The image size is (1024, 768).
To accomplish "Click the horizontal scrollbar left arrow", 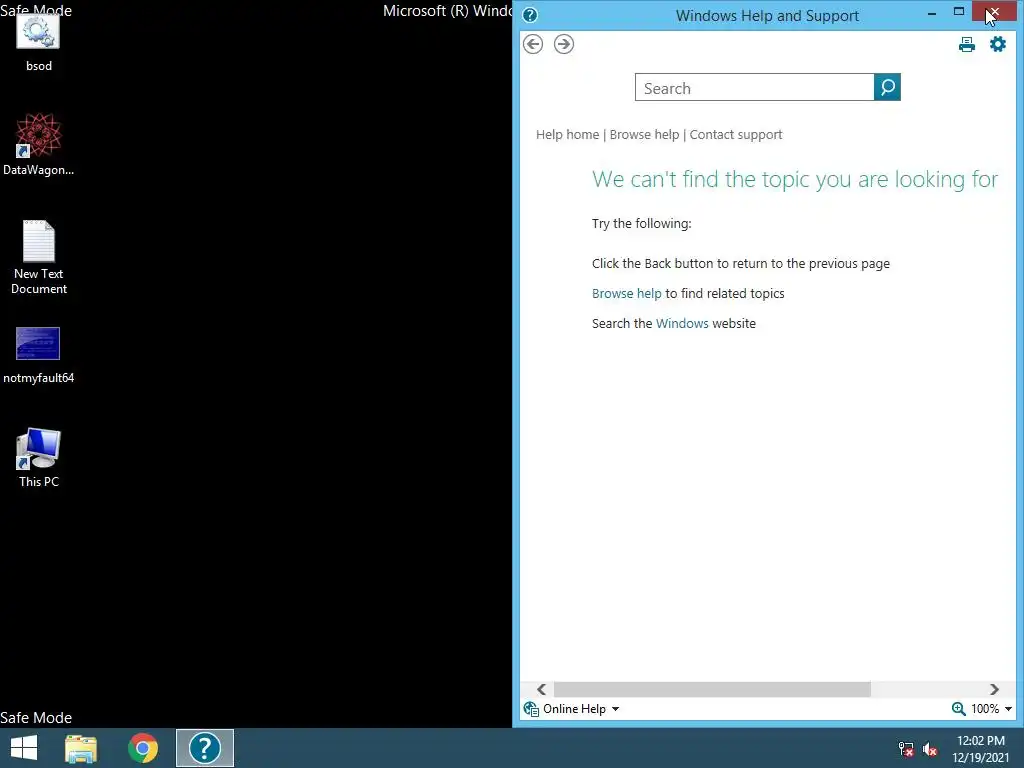I will click(x=541, y=690).
